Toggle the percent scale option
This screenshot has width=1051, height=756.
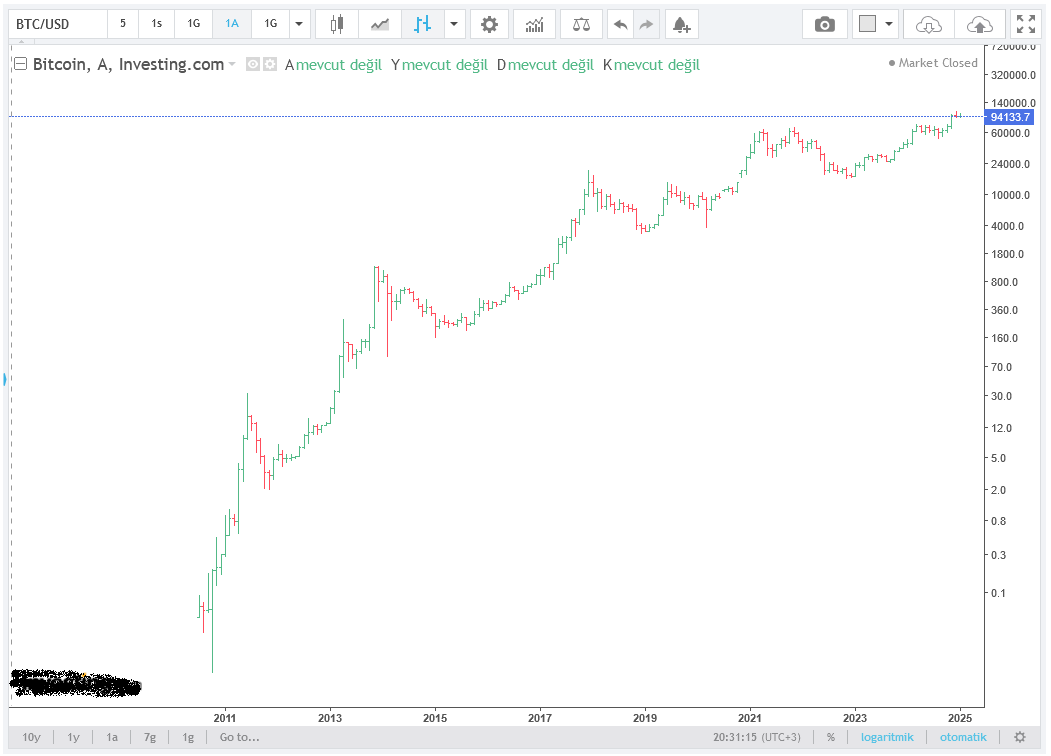click(x=830, y=737)
